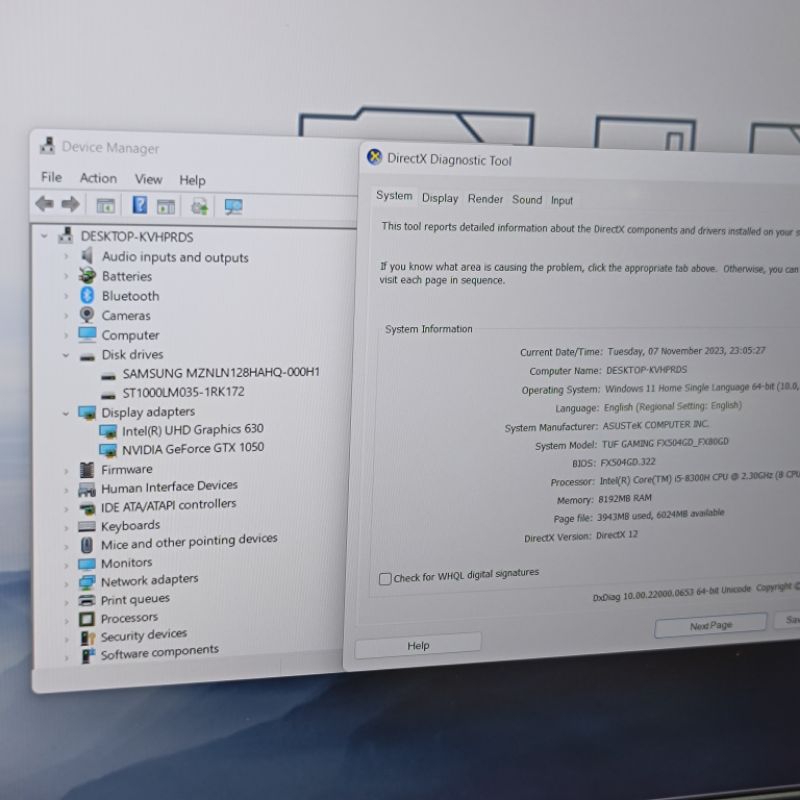This screenshot has height=800, width=800.
Task: Click the Processors category icon
Action: click(87, 619)
